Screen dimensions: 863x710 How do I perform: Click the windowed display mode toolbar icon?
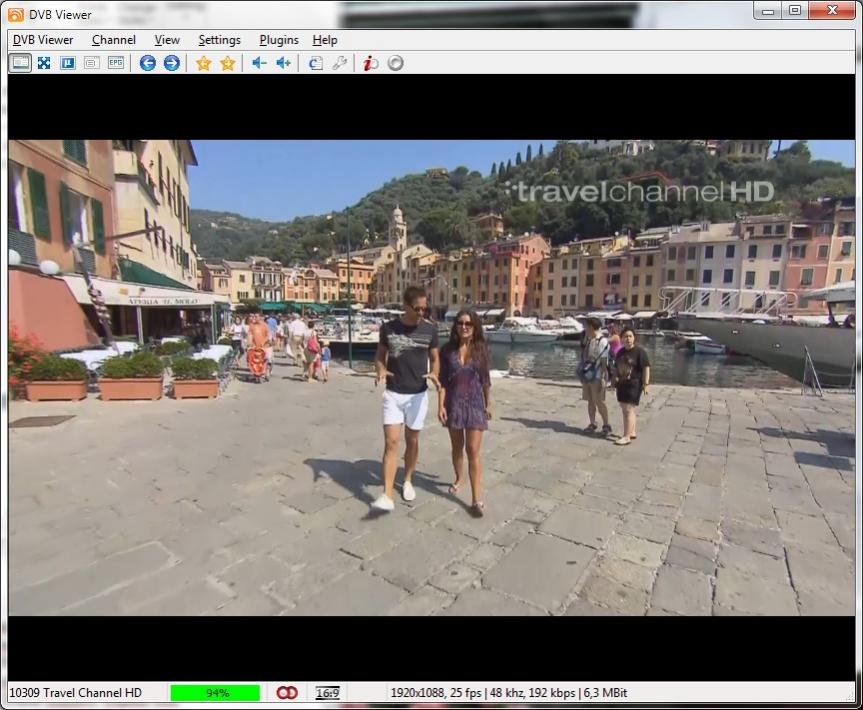pos(20,63)
